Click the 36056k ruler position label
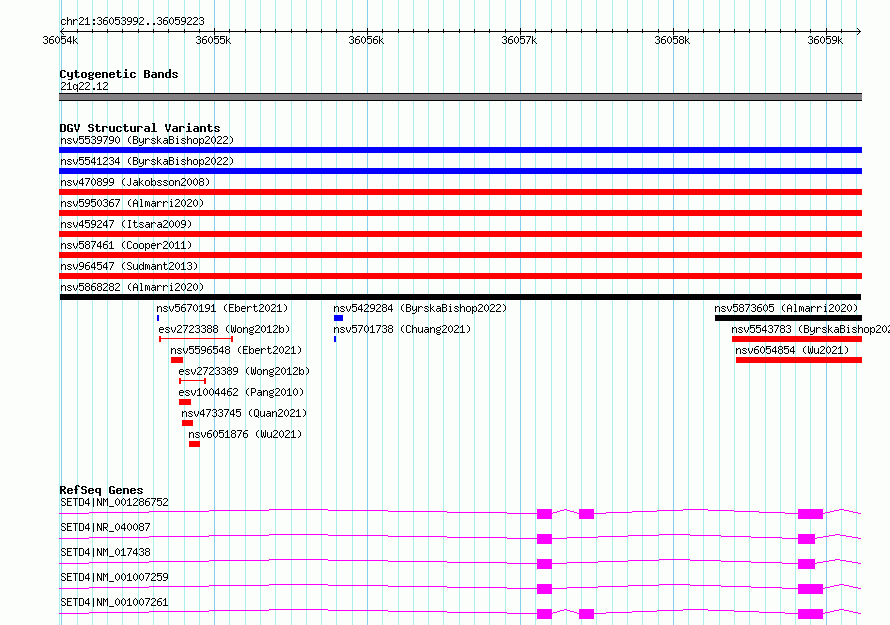Screen dimensions: 890x625 (x=366, y=40)
